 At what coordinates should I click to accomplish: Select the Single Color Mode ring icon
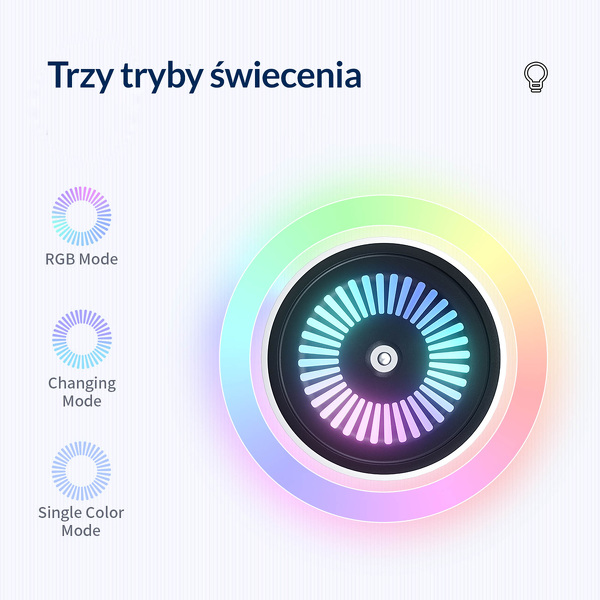pos(81,470)
